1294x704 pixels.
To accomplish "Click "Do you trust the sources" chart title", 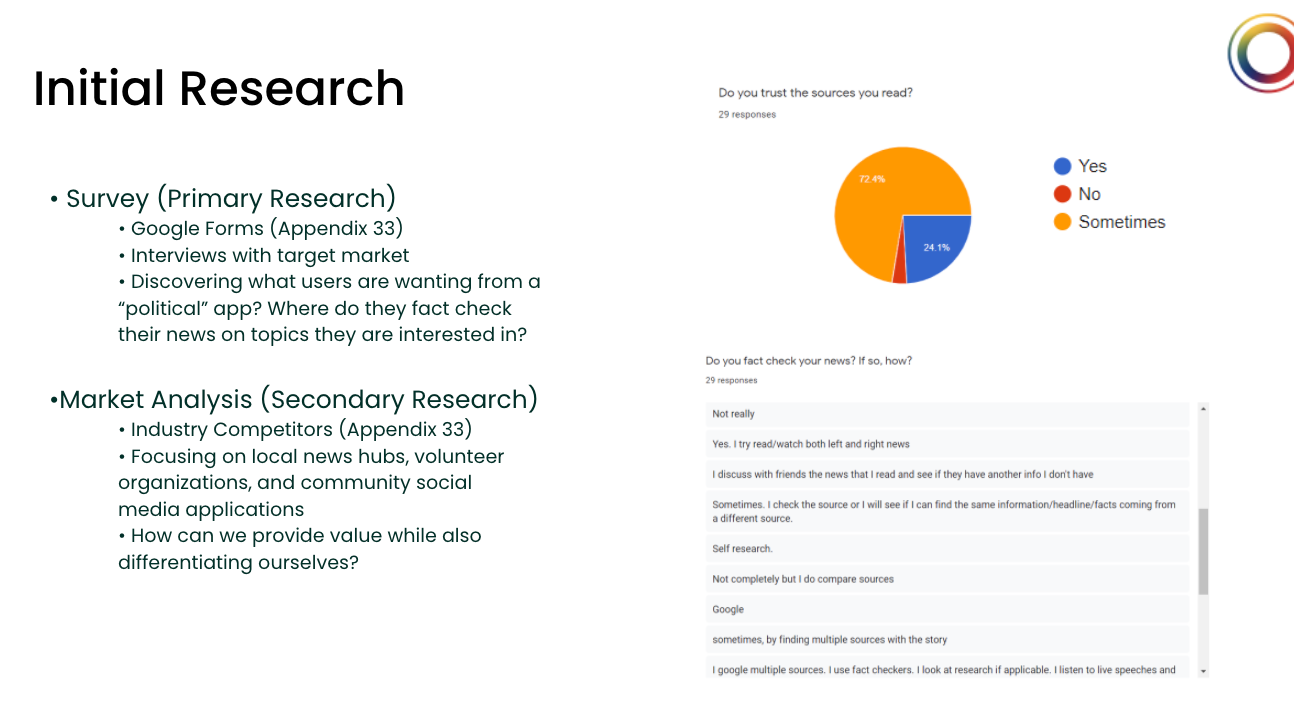I will click(815, 93).
